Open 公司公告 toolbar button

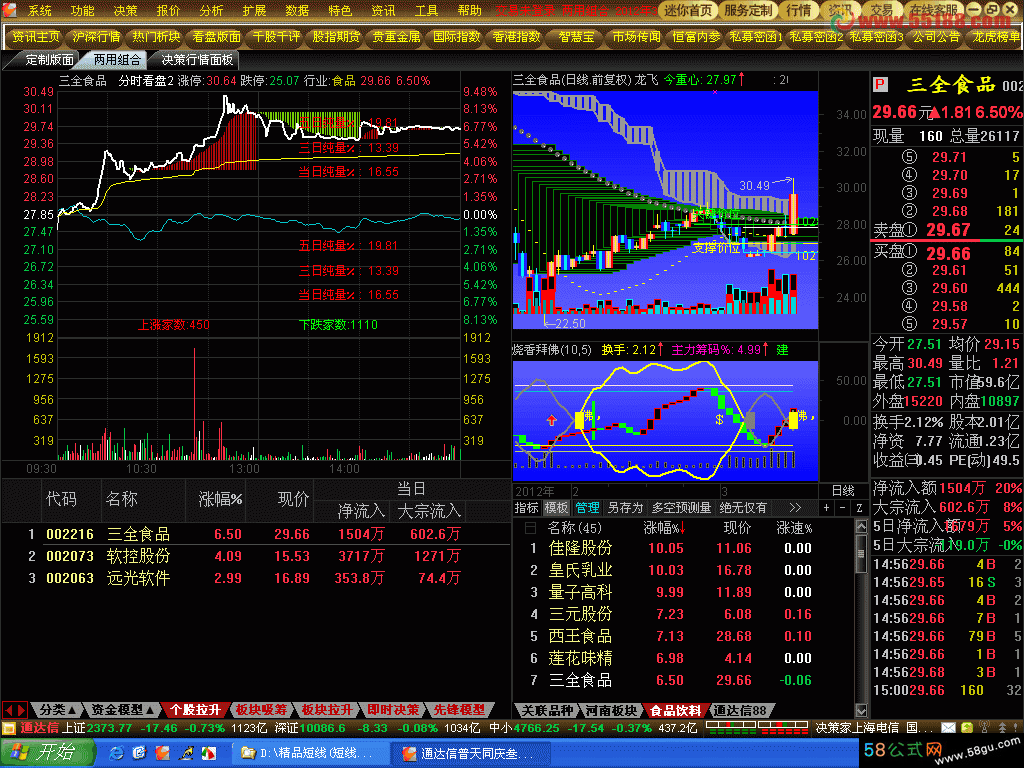point(936,37)
